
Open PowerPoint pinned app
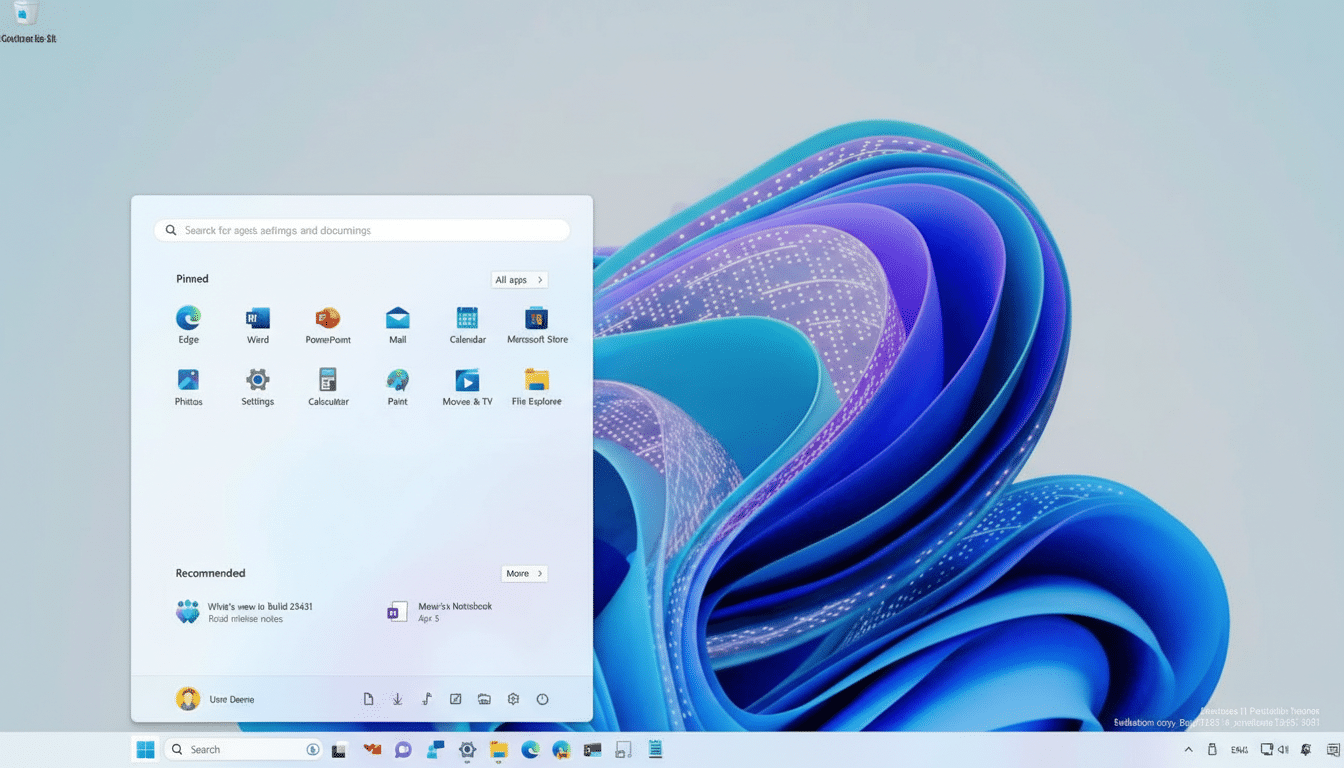327,318
